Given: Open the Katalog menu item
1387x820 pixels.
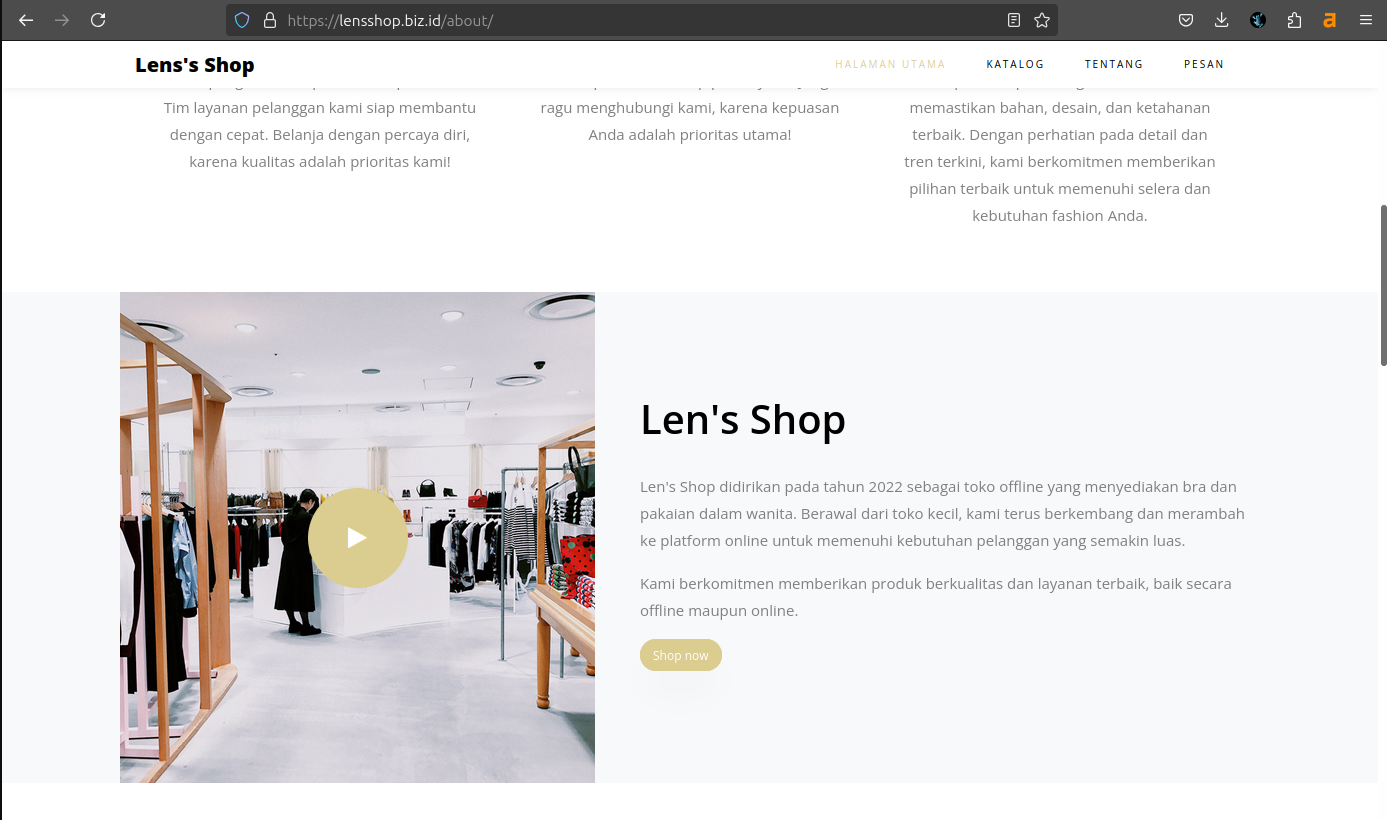Looking at the screenshot, I should [1015, 64].
